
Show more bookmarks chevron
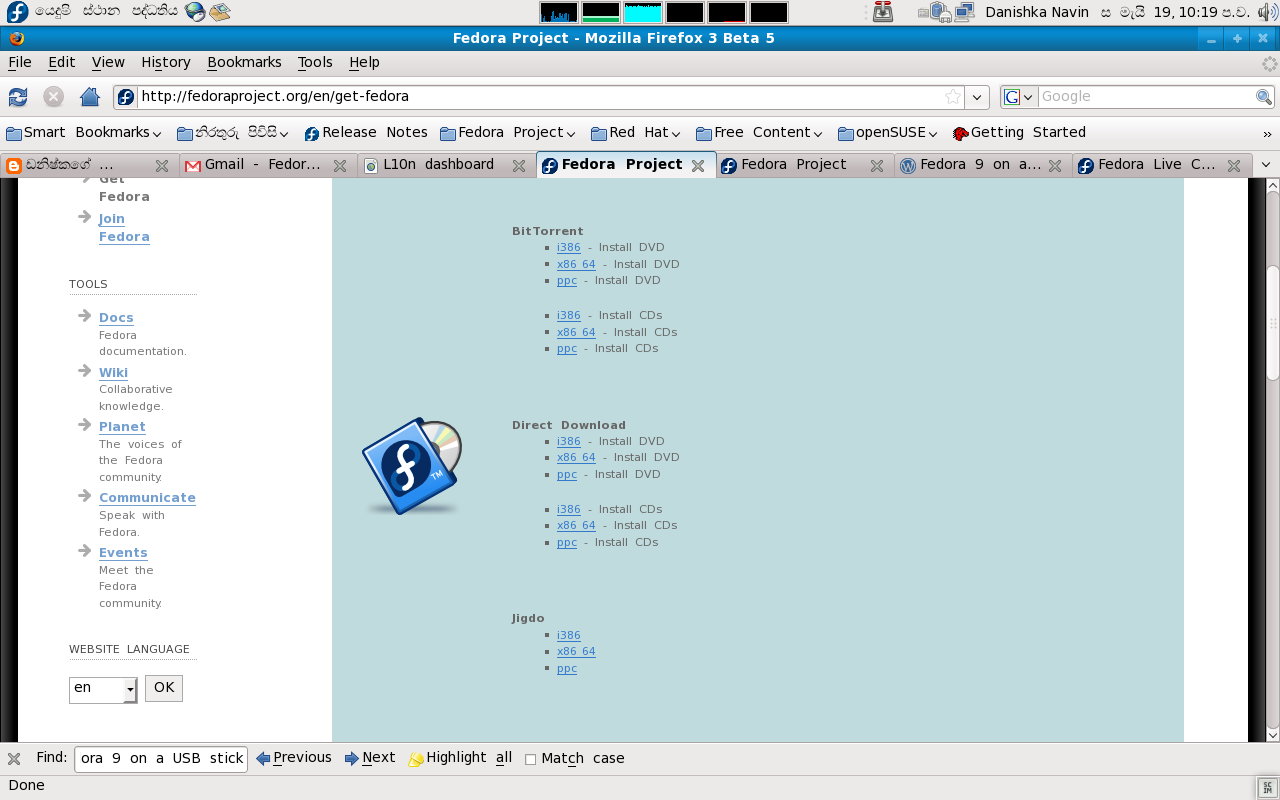(x=1268, y=133)
